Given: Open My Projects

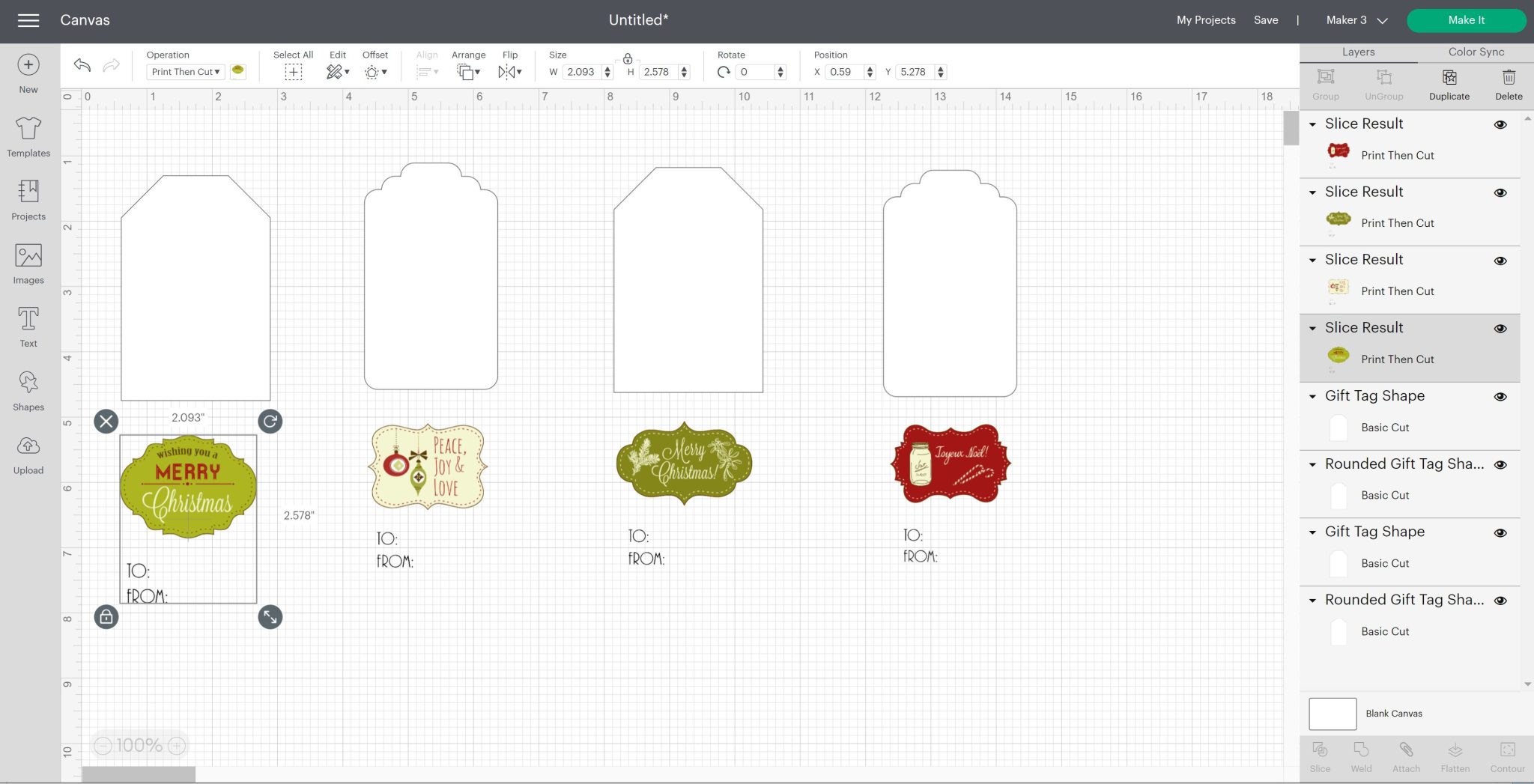Looking at the screenshot, I should click(1205, 20).
